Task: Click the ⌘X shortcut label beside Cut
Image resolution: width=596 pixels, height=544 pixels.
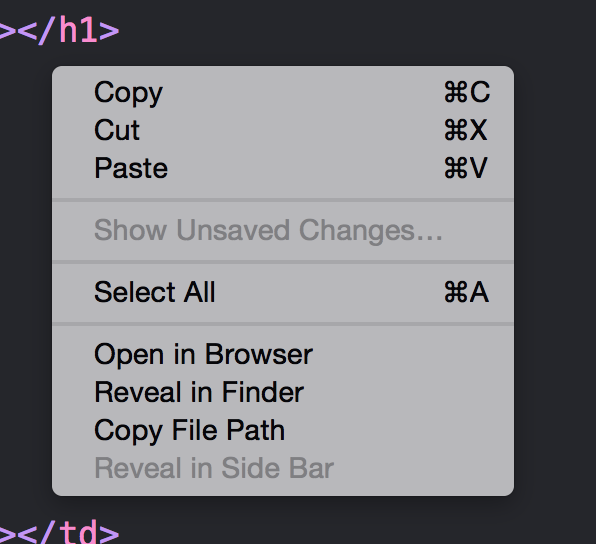Action: click(x=466, y=130)
